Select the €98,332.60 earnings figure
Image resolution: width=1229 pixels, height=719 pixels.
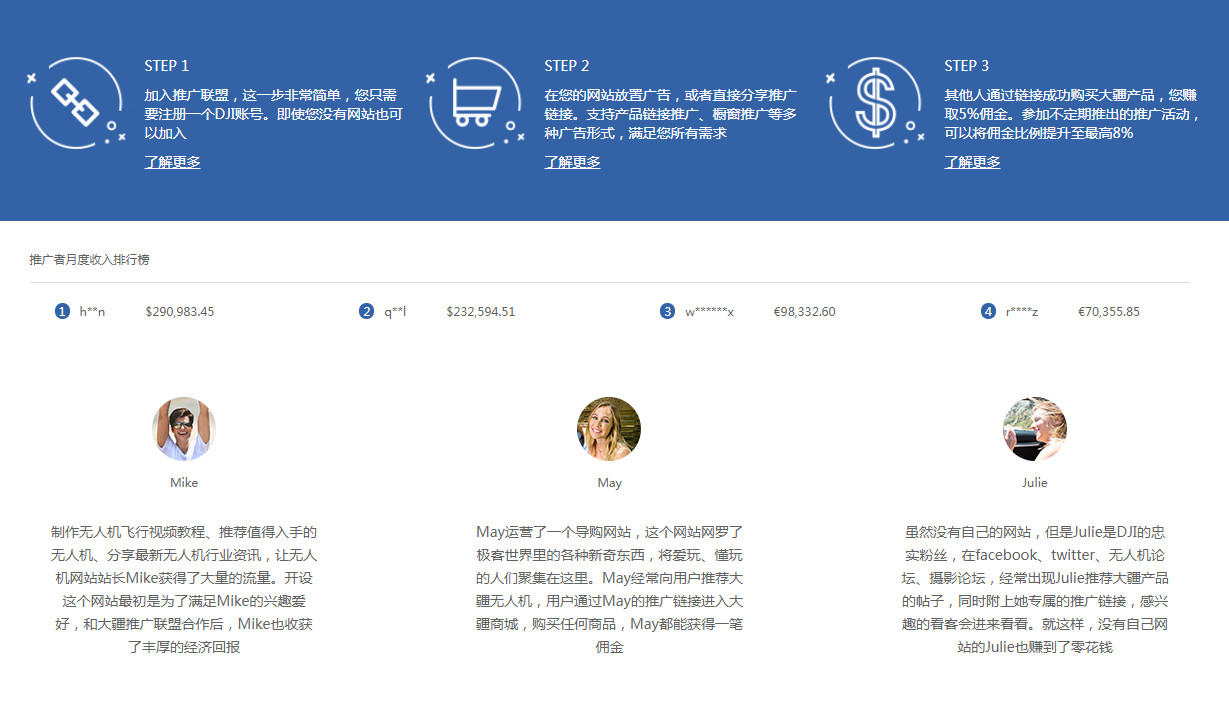(x=806, y=311)
